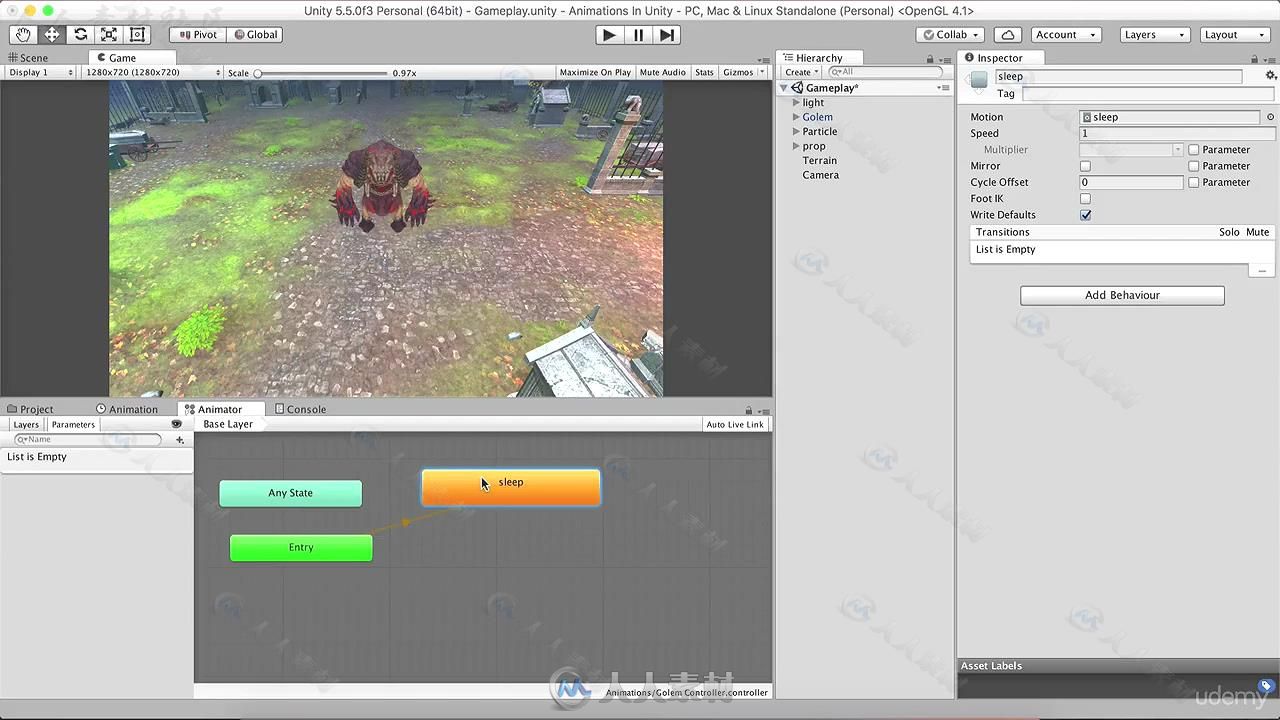Viewport: 1280px width, 720px height.
Task: Open Layers dropdown in toolbar
Action: pyautogui.click(x=1153, y=34)
